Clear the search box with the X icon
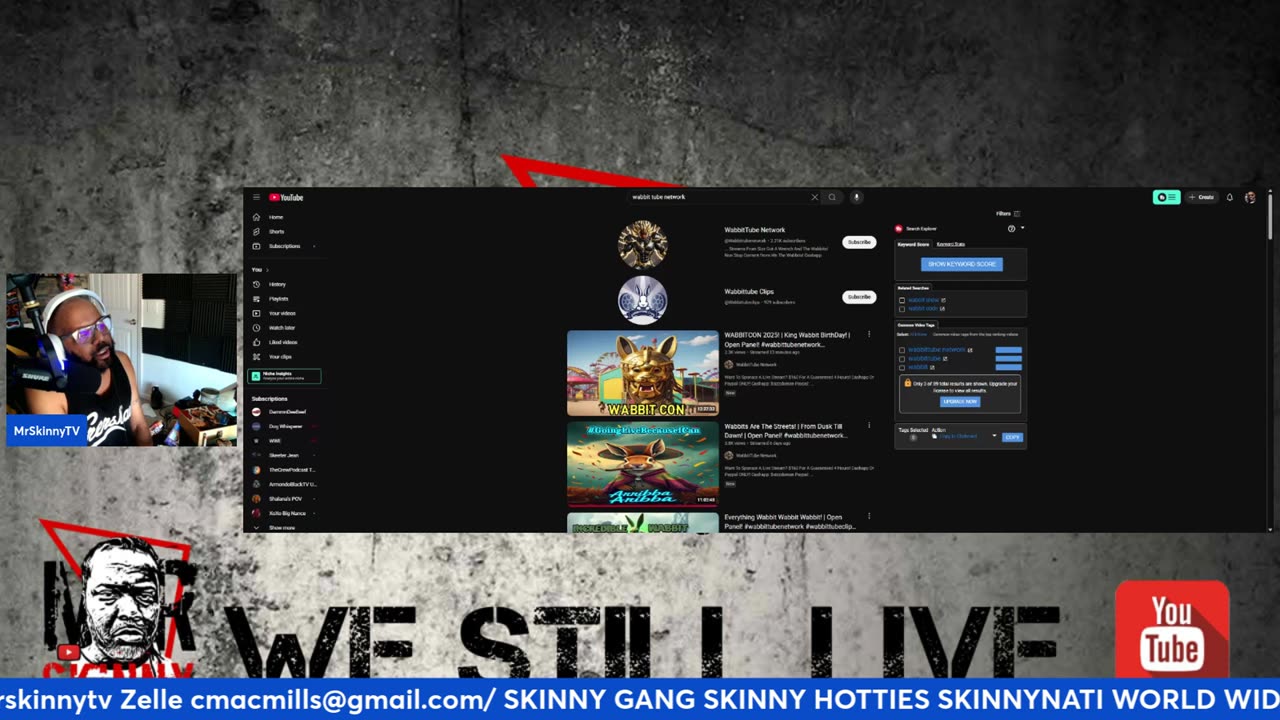Viewport: 1280px width, 720px height. (814, 197)
